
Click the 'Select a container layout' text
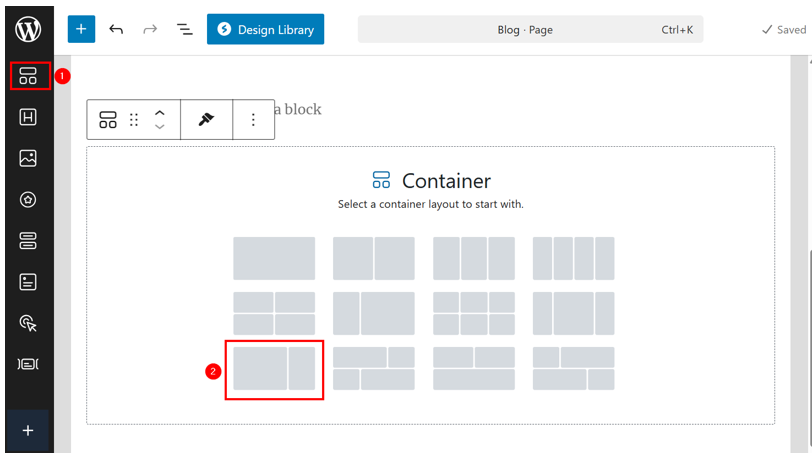[x=431, y=204]
